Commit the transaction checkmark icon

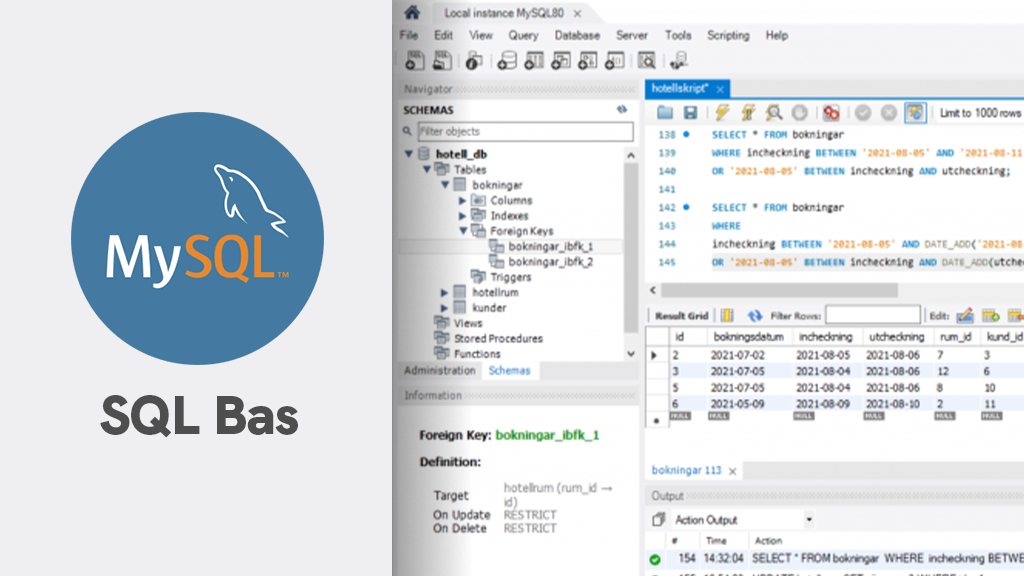pyautogui.click(x=863, y=112)
